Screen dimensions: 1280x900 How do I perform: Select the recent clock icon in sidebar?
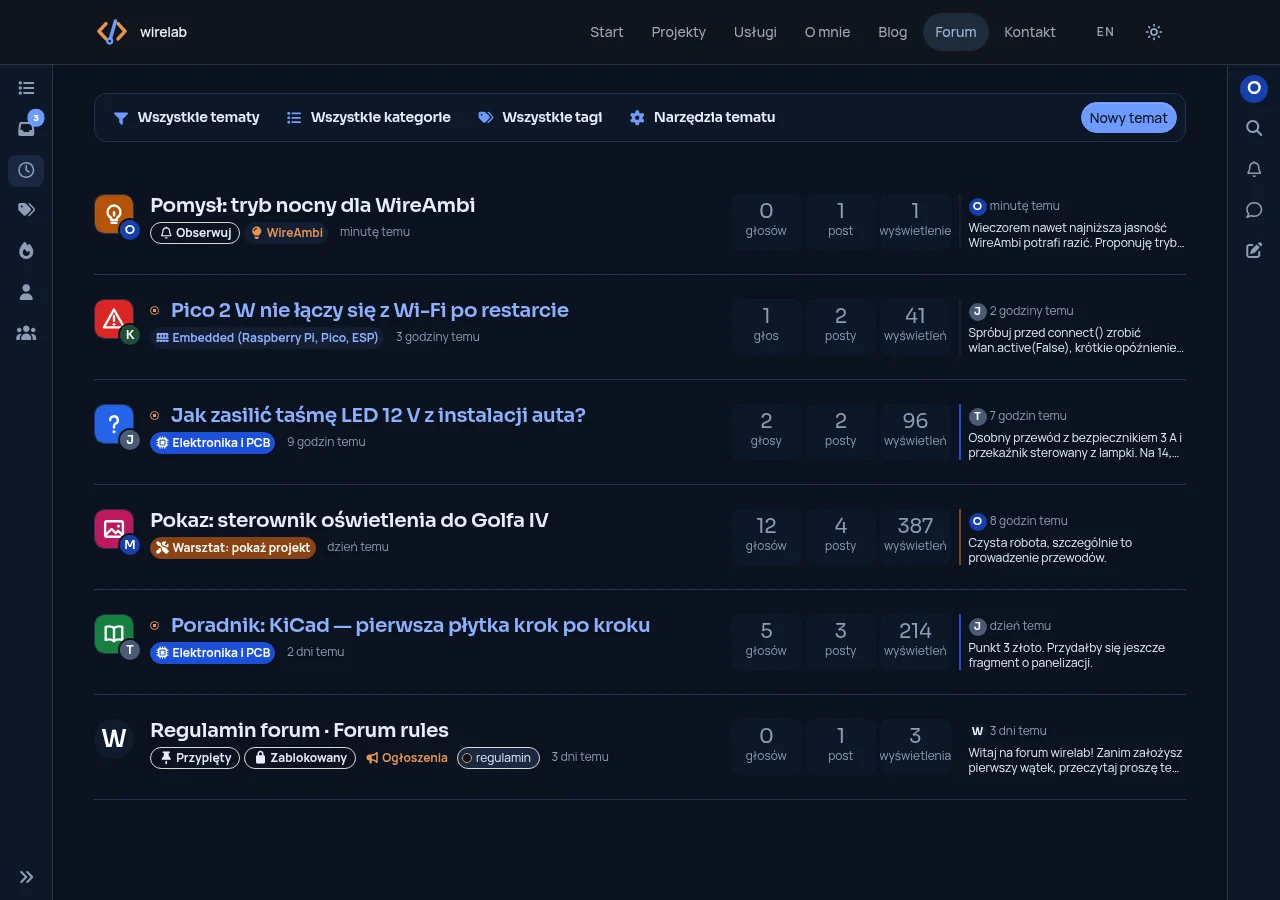pos(26,170)
